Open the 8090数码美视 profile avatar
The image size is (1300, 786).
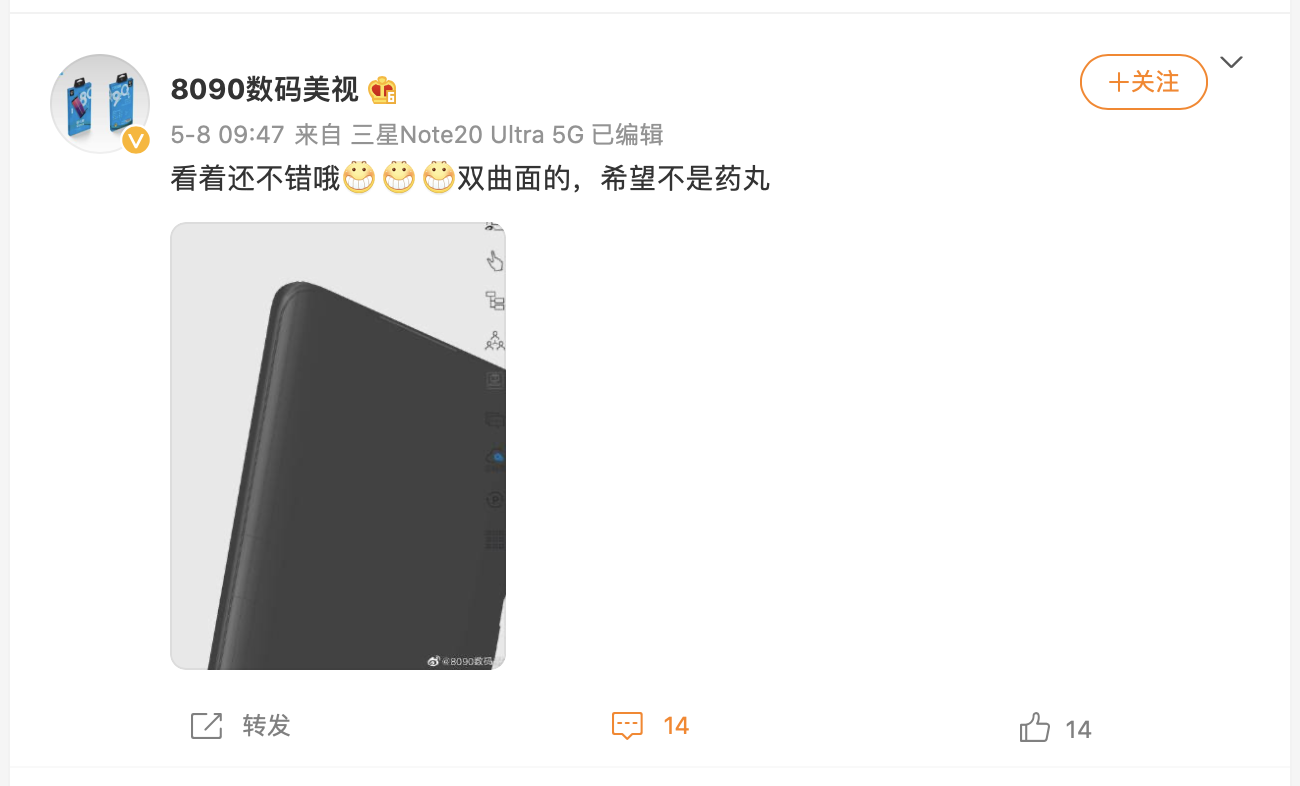point(100,104)
